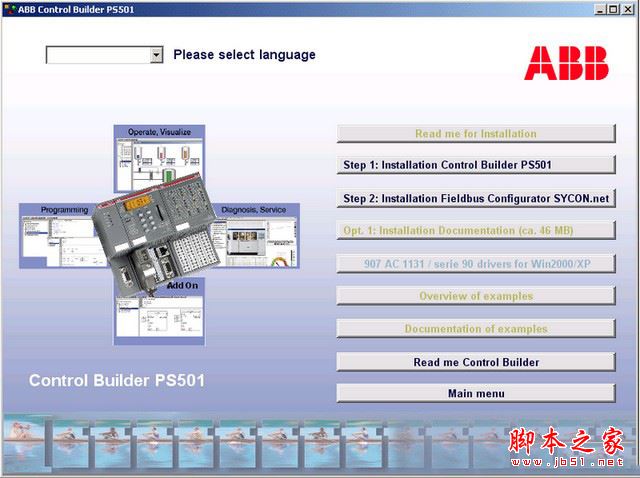
Task: Click the Add On thumbnail
Action: click(x=159, y=312)
